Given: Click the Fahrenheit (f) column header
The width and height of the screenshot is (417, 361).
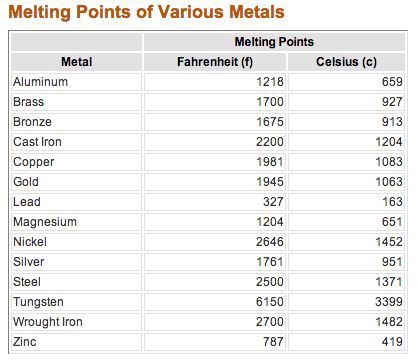Looking at the screenshot, I should (215, 62).
